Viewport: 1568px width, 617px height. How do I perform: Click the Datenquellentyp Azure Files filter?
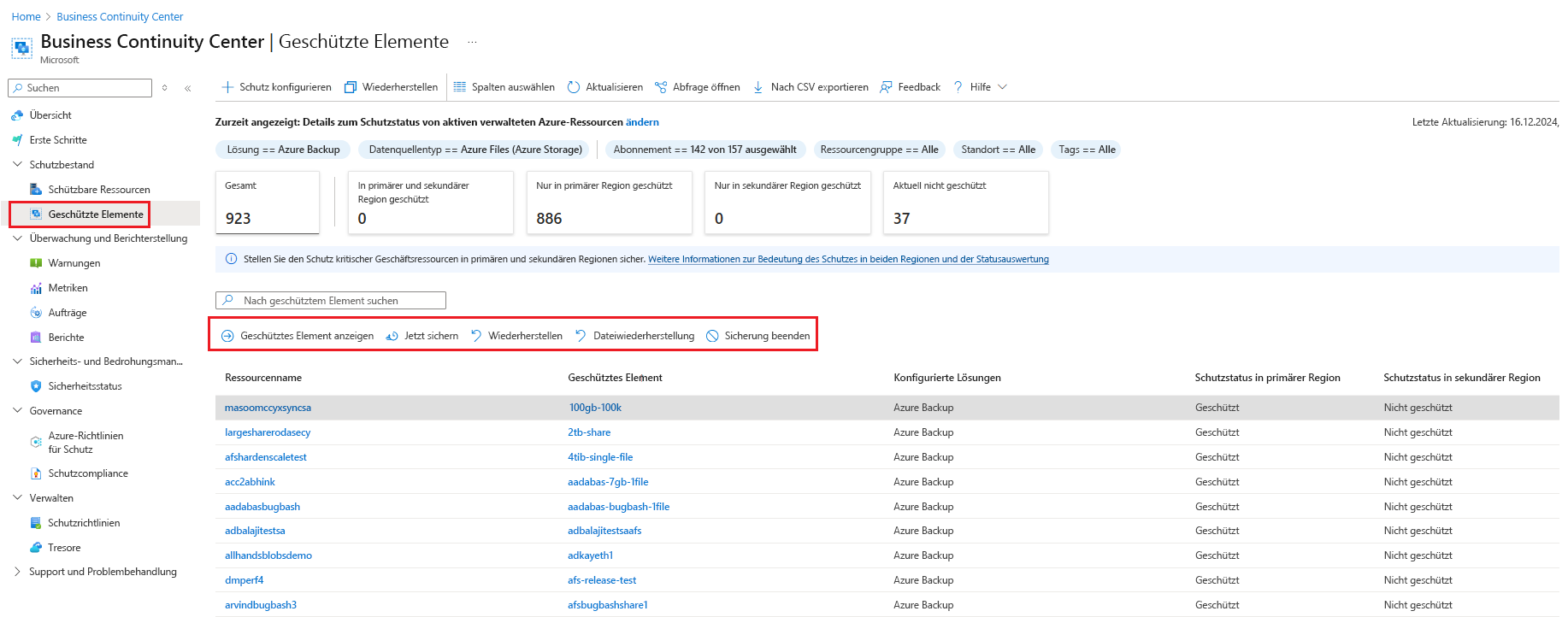tap(475, 150)
